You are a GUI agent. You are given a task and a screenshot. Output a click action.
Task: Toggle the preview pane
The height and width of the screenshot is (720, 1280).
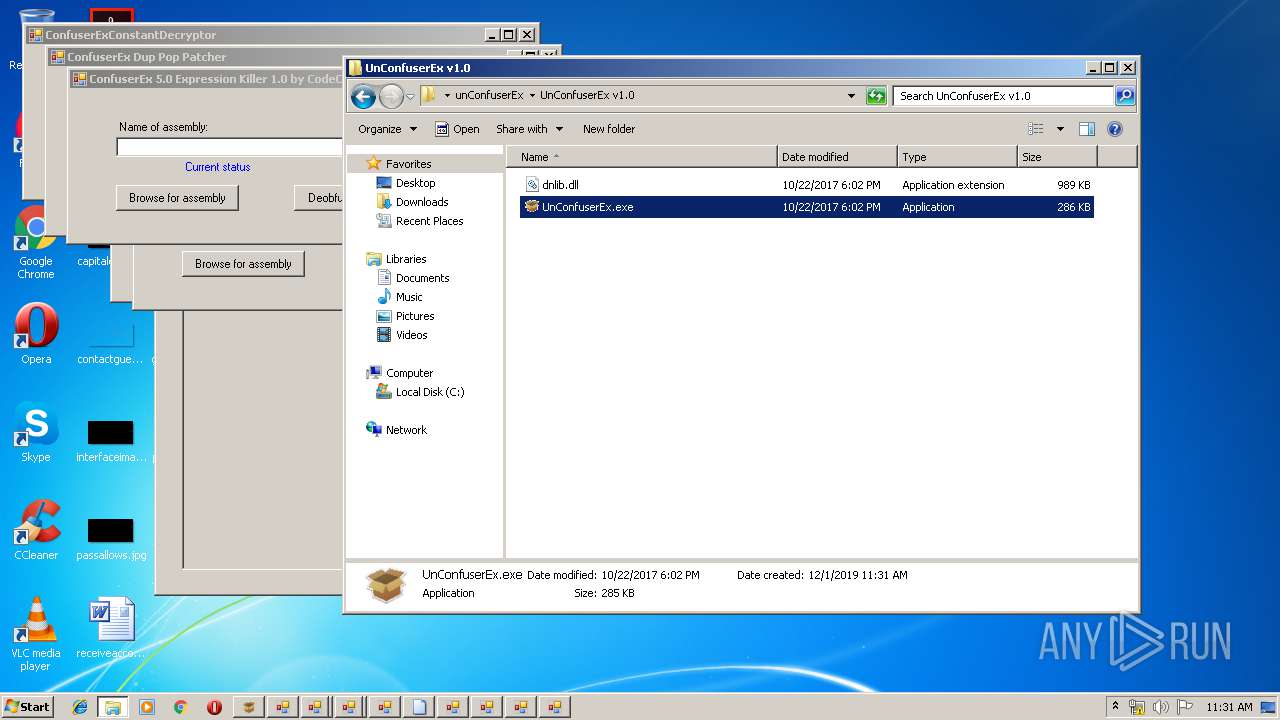1087,129
